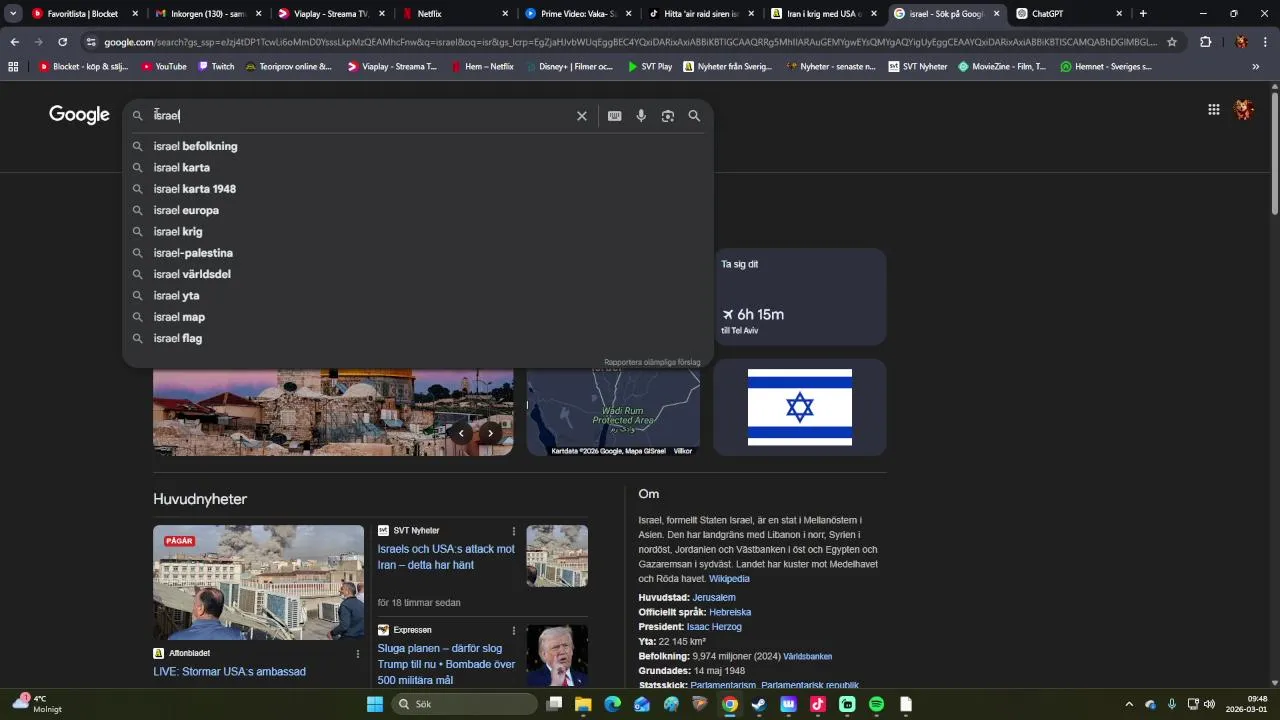Open the Hebreiska language link
Screen dimensions: 1280x720
coord(730,612)
